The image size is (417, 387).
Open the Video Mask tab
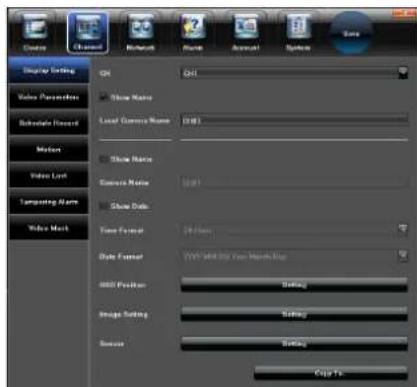coord(49,228)
